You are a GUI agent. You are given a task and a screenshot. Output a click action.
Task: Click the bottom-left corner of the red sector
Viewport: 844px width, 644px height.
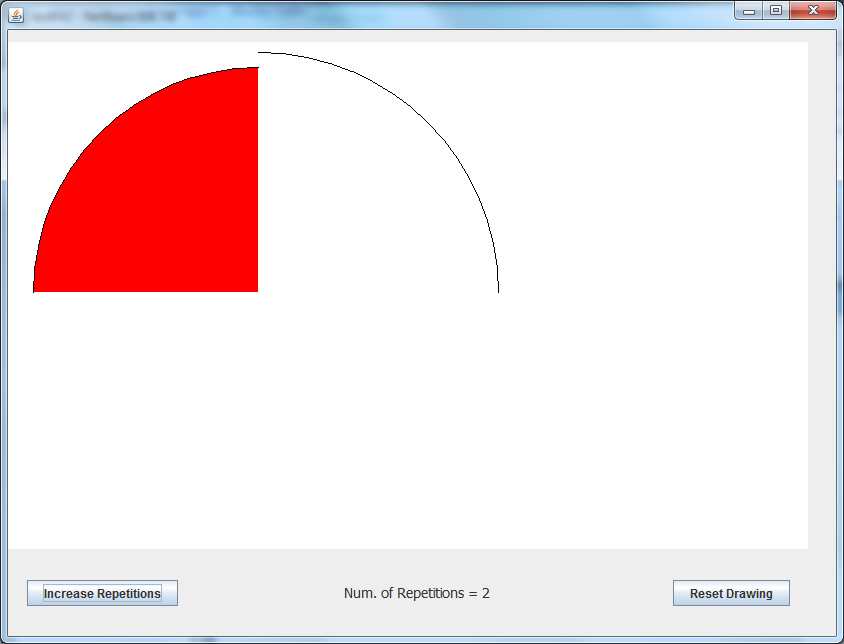[x=35, y=291]
